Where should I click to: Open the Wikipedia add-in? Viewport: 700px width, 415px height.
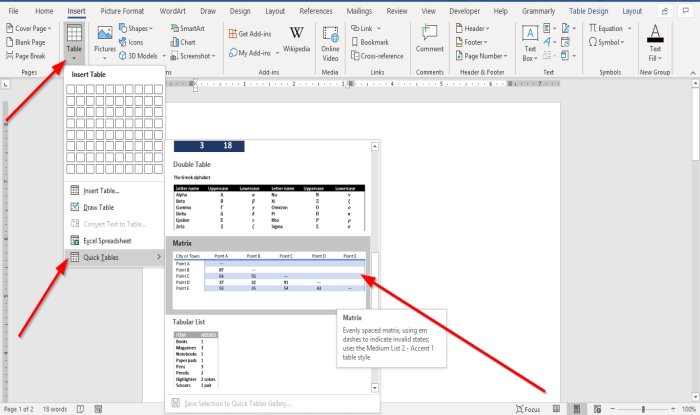pos(296,40)
